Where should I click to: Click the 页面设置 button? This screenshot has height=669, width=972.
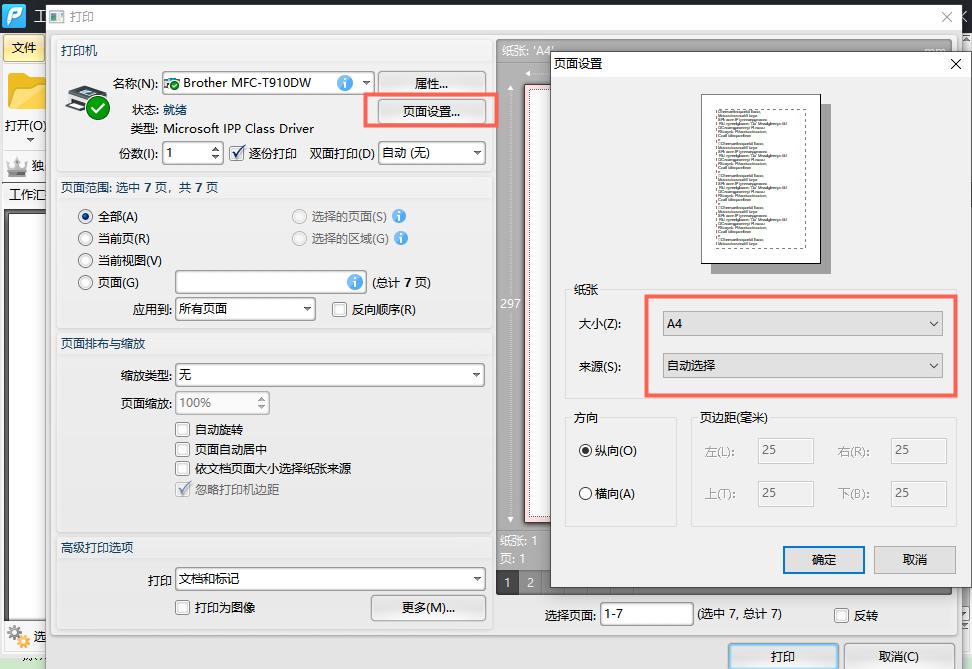(432, 111)
